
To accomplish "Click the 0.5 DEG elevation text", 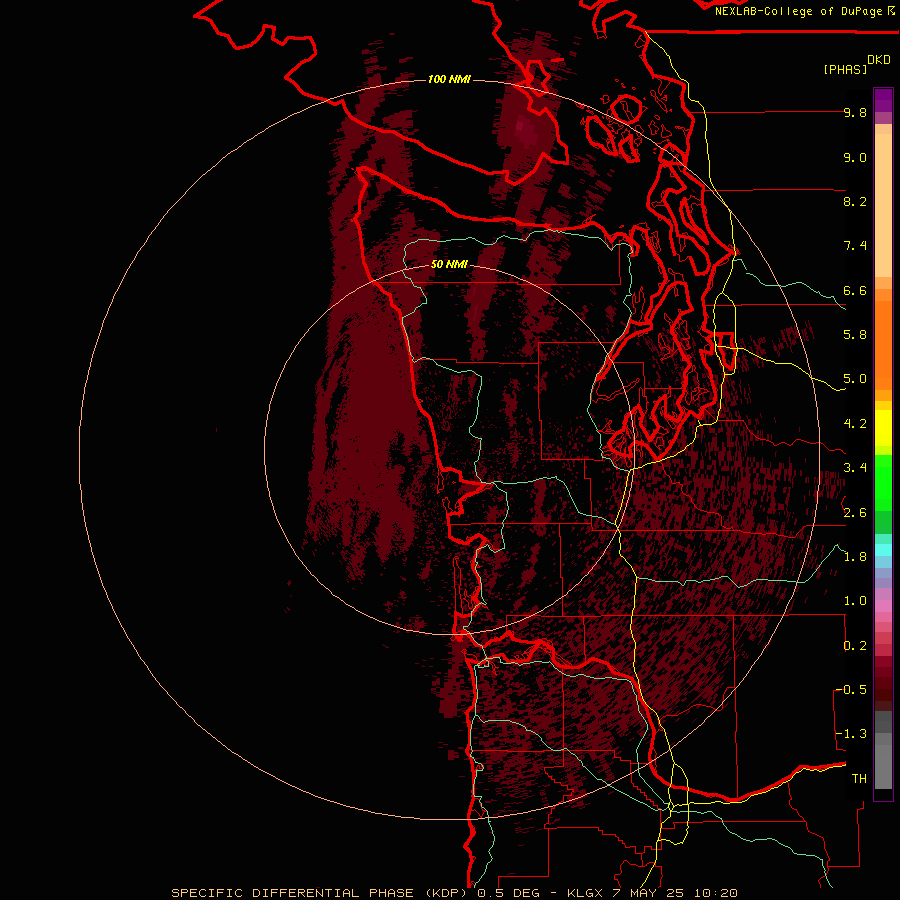I will click(508, 893).
